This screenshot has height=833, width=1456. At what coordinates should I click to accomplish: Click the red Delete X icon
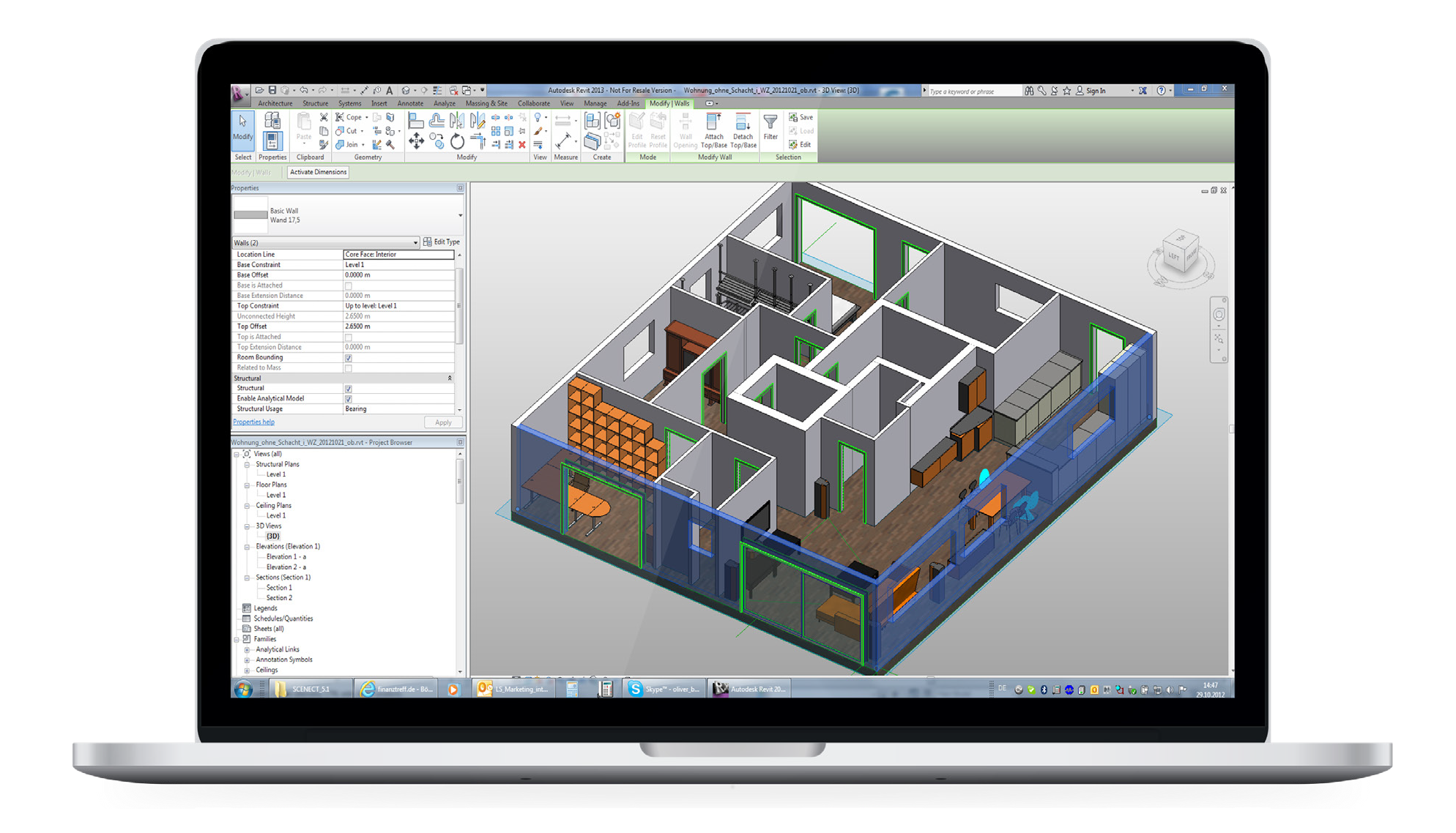click(x=522, y=145)
